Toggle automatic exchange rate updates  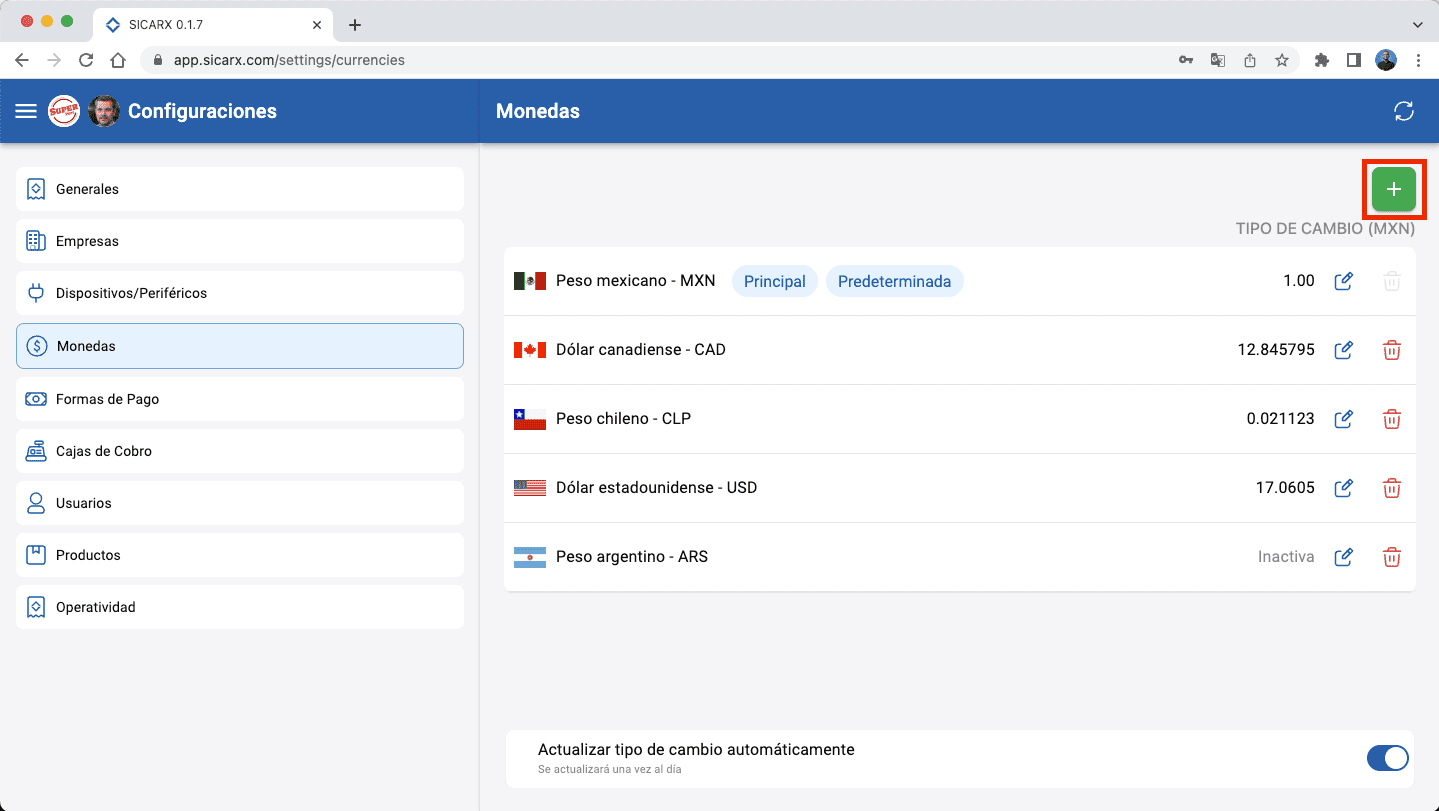[x=1388, y=758]
